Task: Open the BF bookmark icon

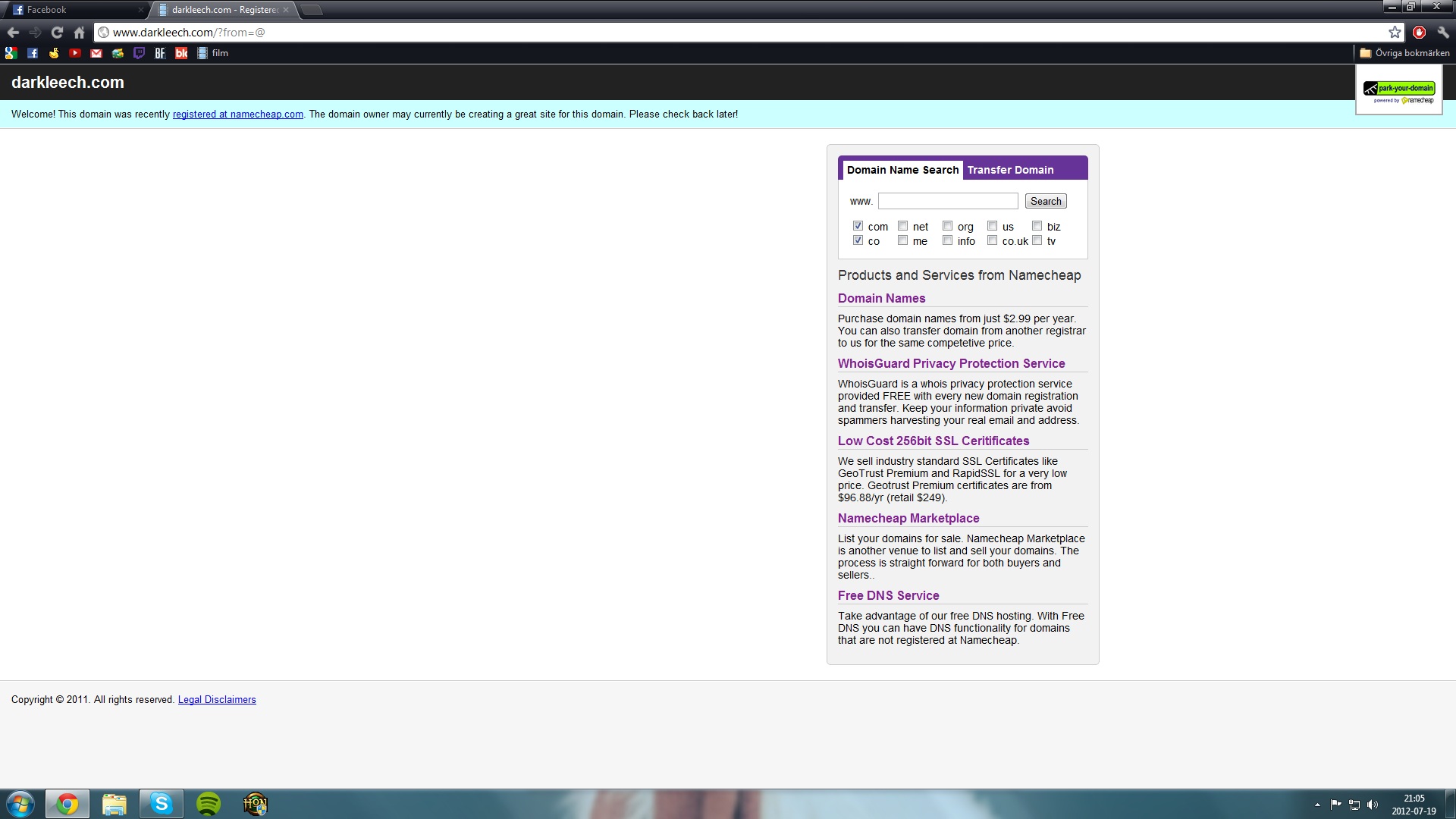Action: 160,53
